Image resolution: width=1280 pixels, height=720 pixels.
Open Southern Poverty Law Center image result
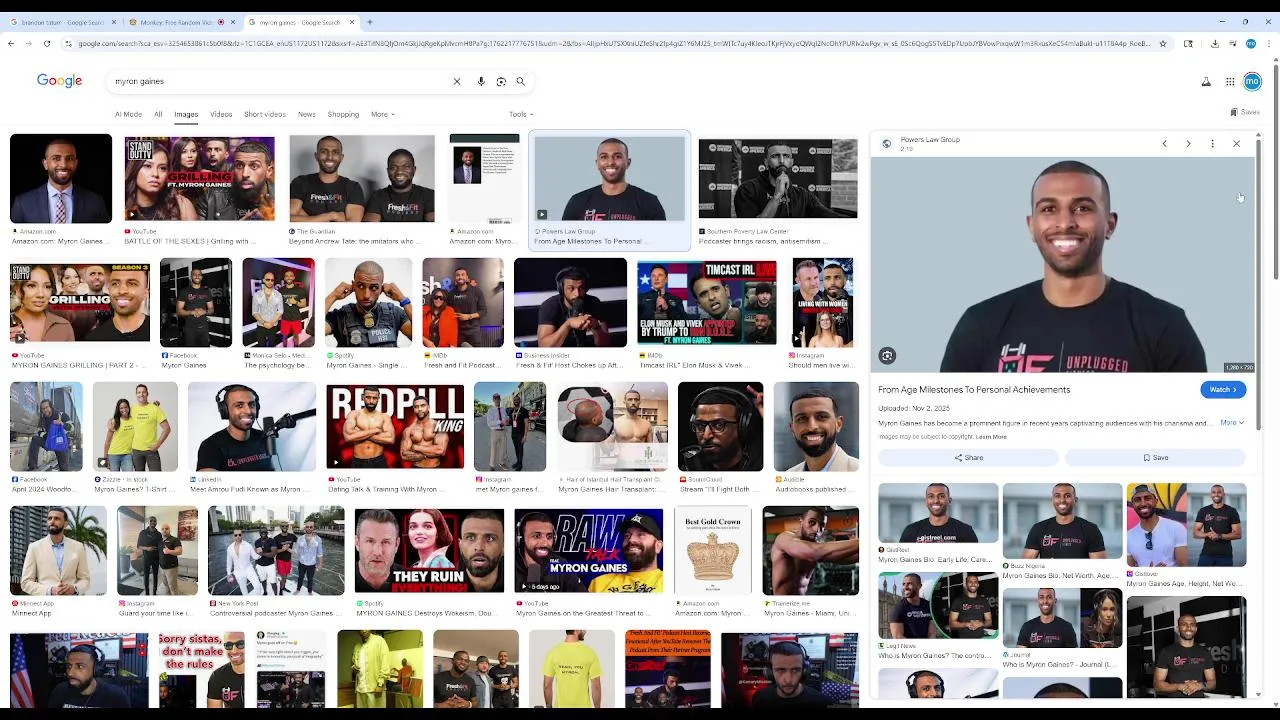coord(777,178)
